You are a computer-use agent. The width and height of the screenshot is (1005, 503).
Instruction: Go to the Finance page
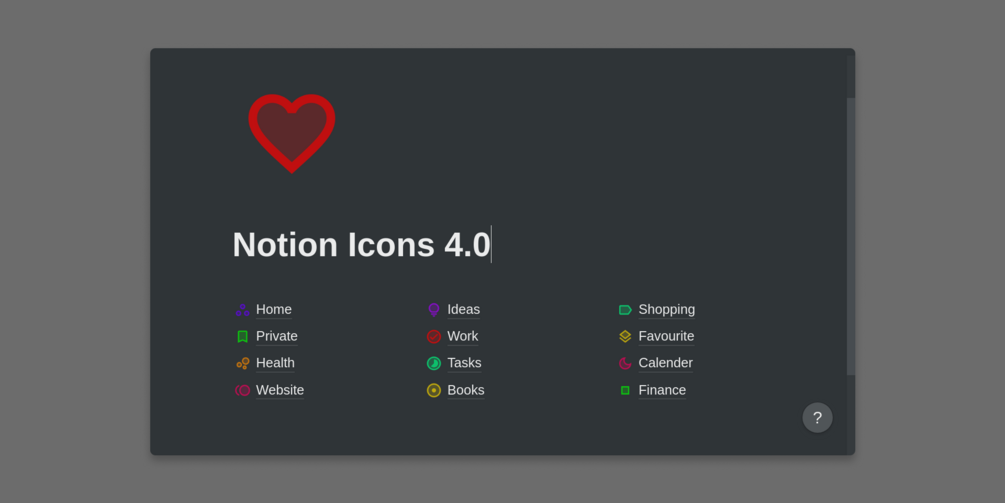[662, 390]
